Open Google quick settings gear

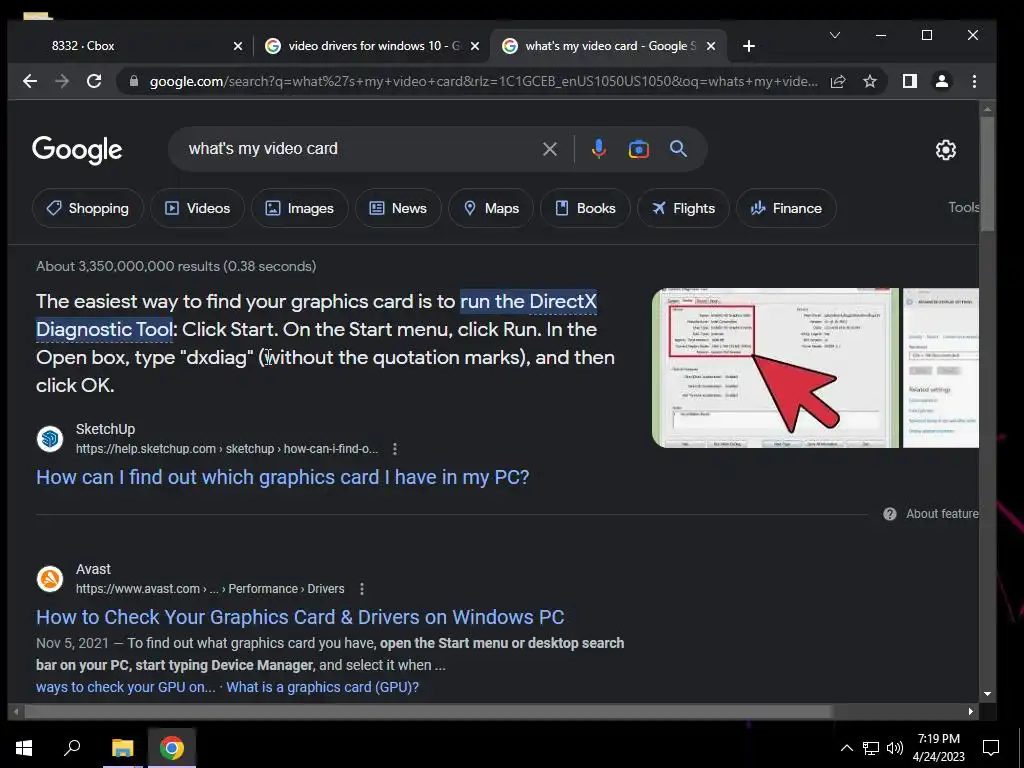click(x=946, y=150)
